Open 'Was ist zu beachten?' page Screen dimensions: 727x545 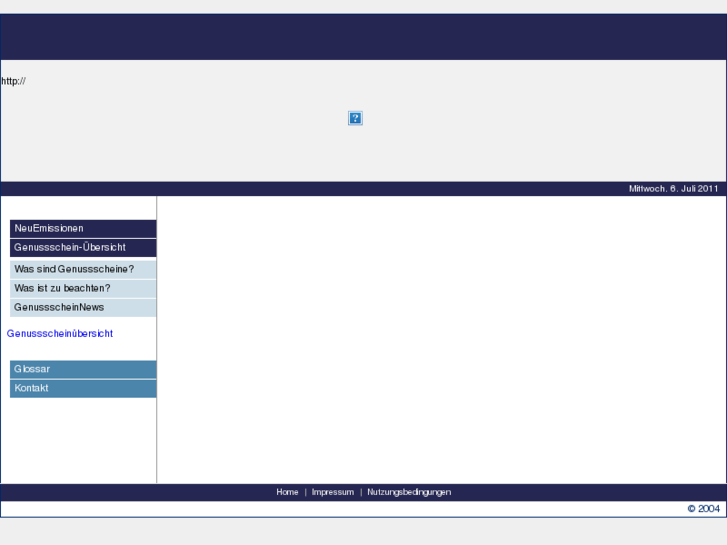83,289
